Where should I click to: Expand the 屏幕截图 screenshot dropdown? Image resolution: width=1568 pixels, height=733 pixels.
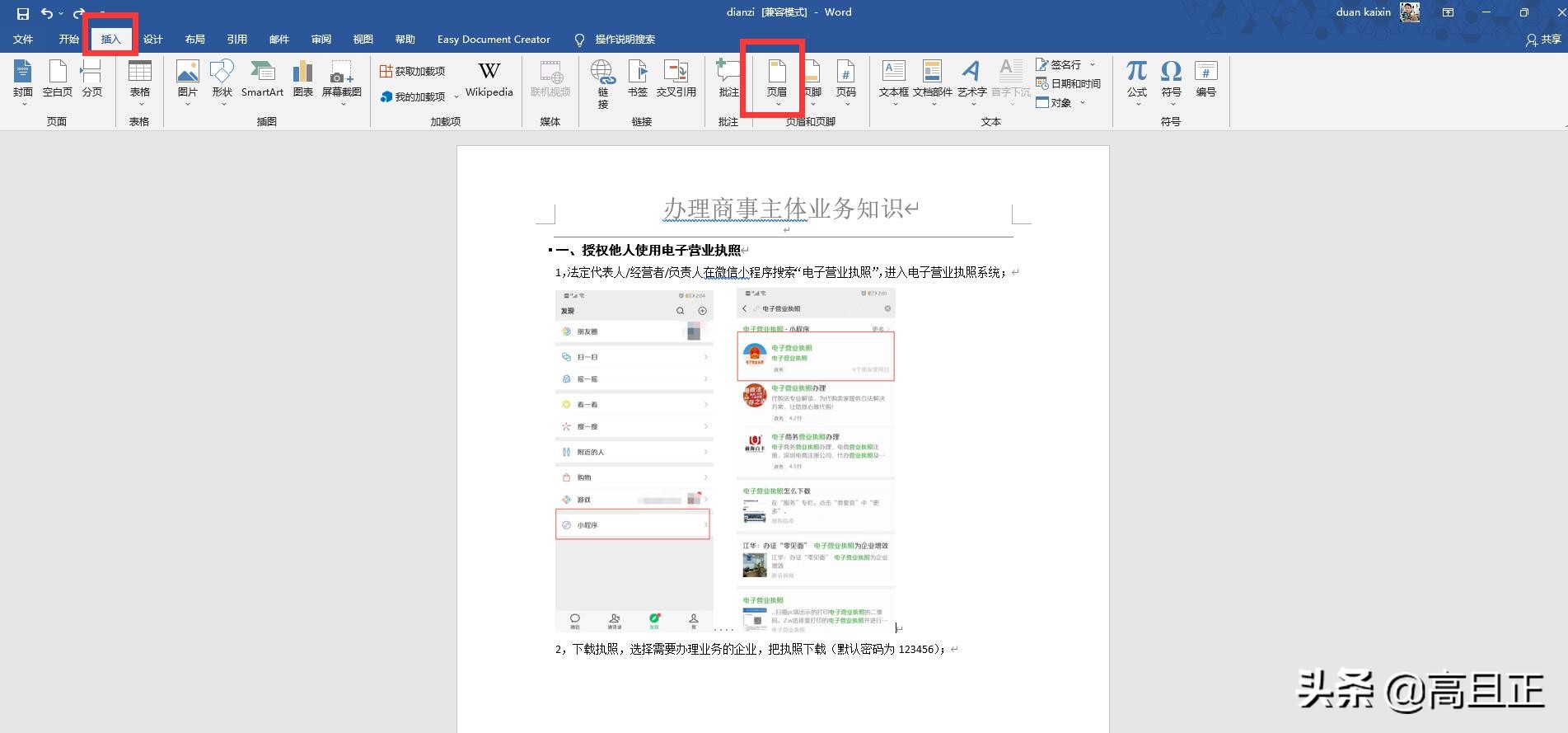click(342, 105)
